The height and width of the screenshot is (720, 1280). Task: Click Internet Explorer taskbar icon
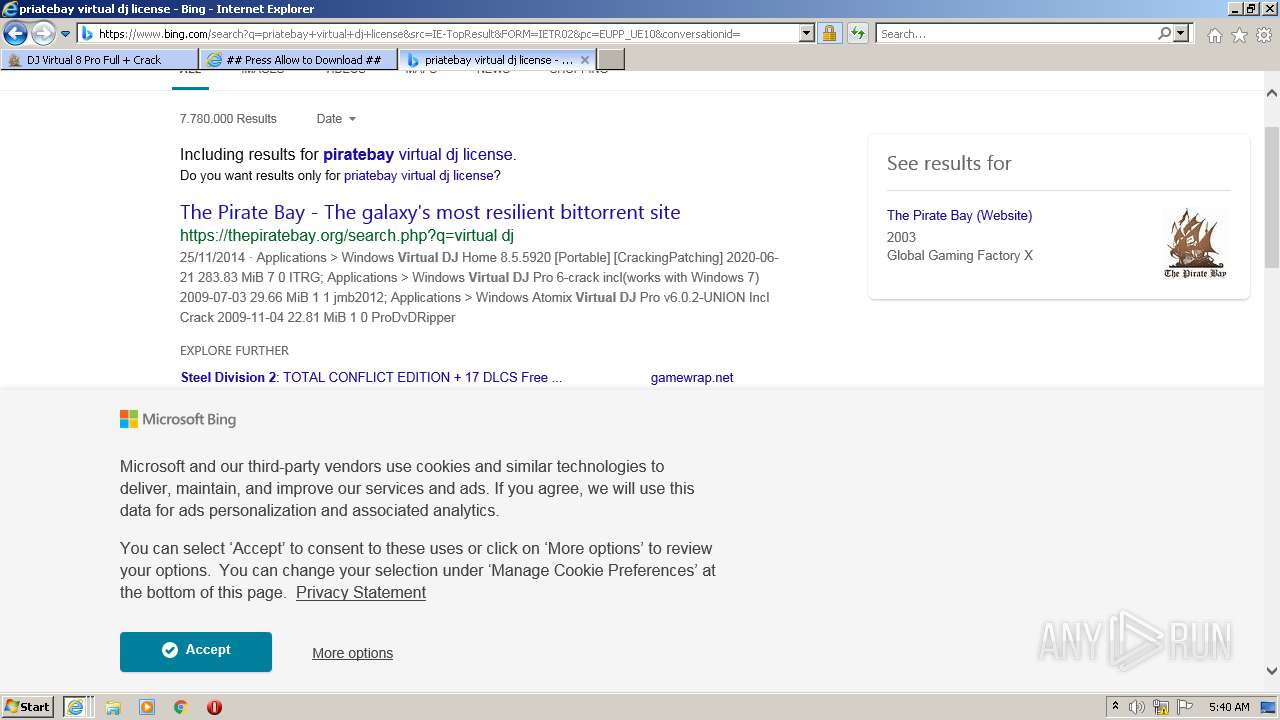[75, 707]
